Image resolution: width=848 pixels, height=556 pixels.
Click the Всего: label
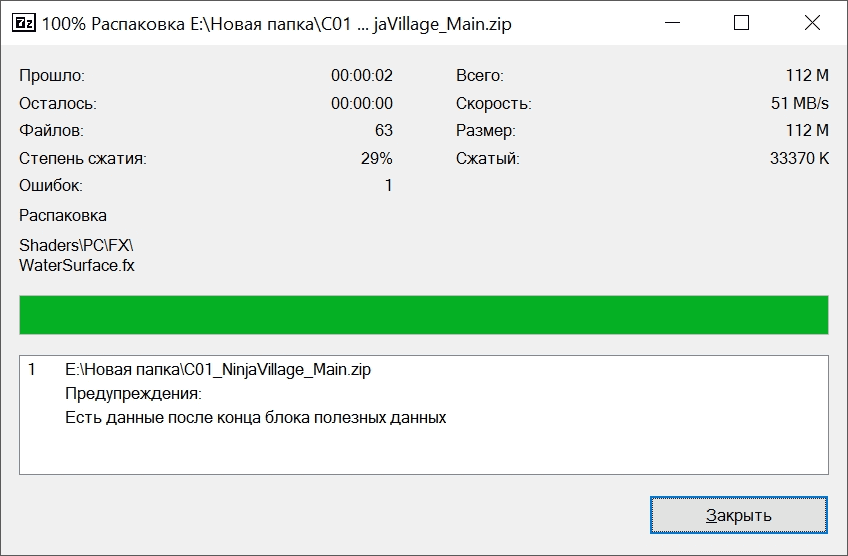pyautogui.click(x=480, y=75)
